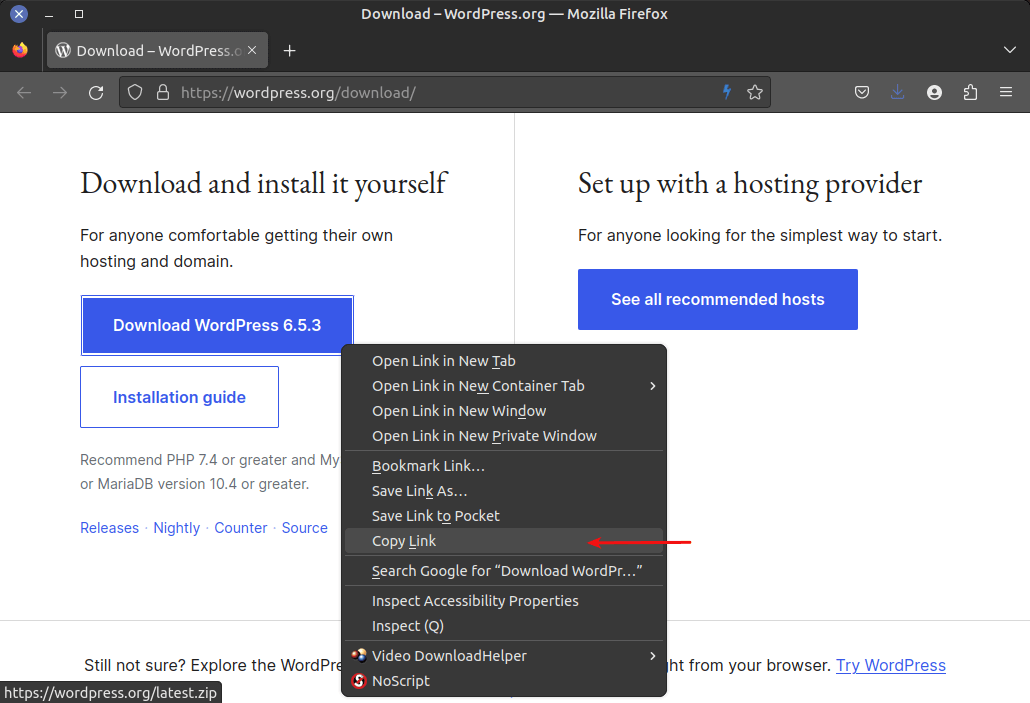
Task: Select NoScript in the context menu
Action: [x=400, y=681]
